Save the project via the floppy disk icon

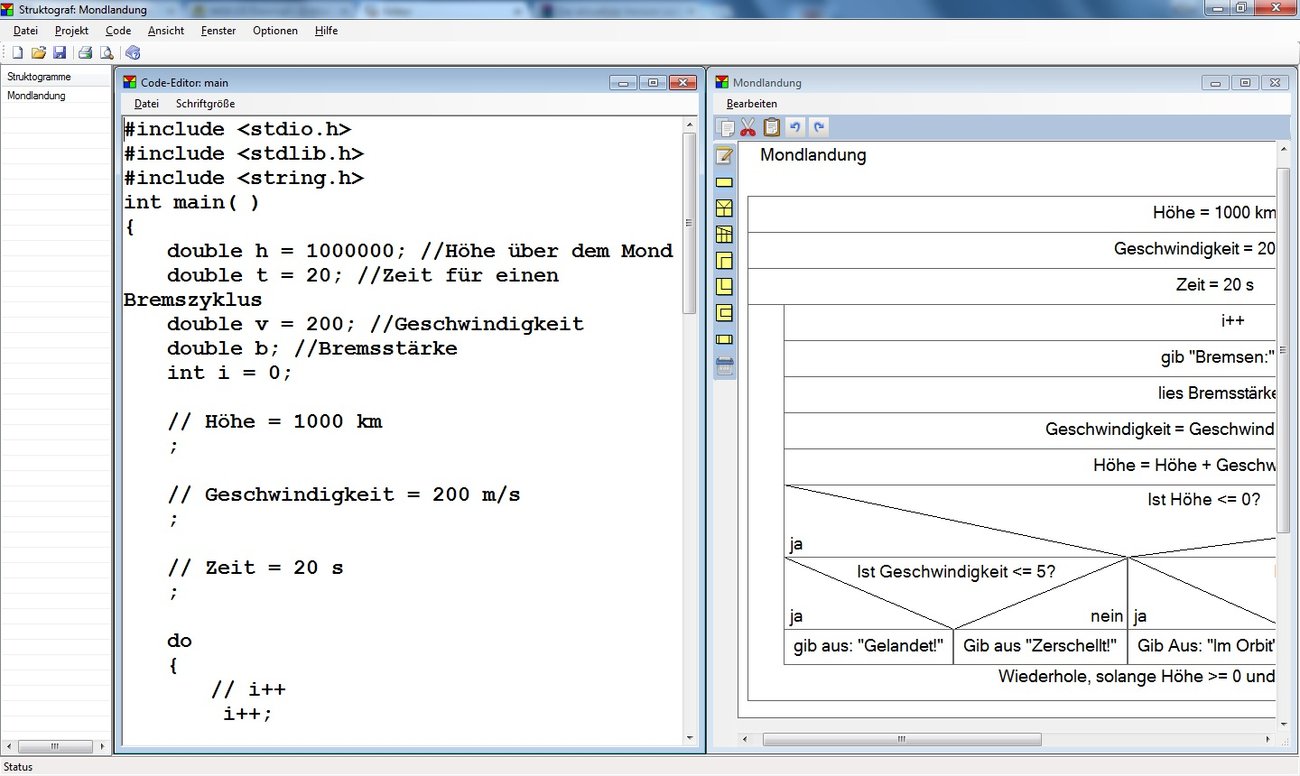point(59,53)
